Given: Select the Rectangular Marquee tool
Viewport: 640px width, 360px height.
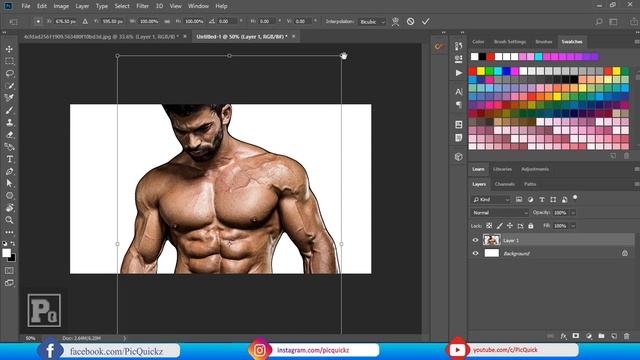Looking at the screenshot, I should coord(9,61).
